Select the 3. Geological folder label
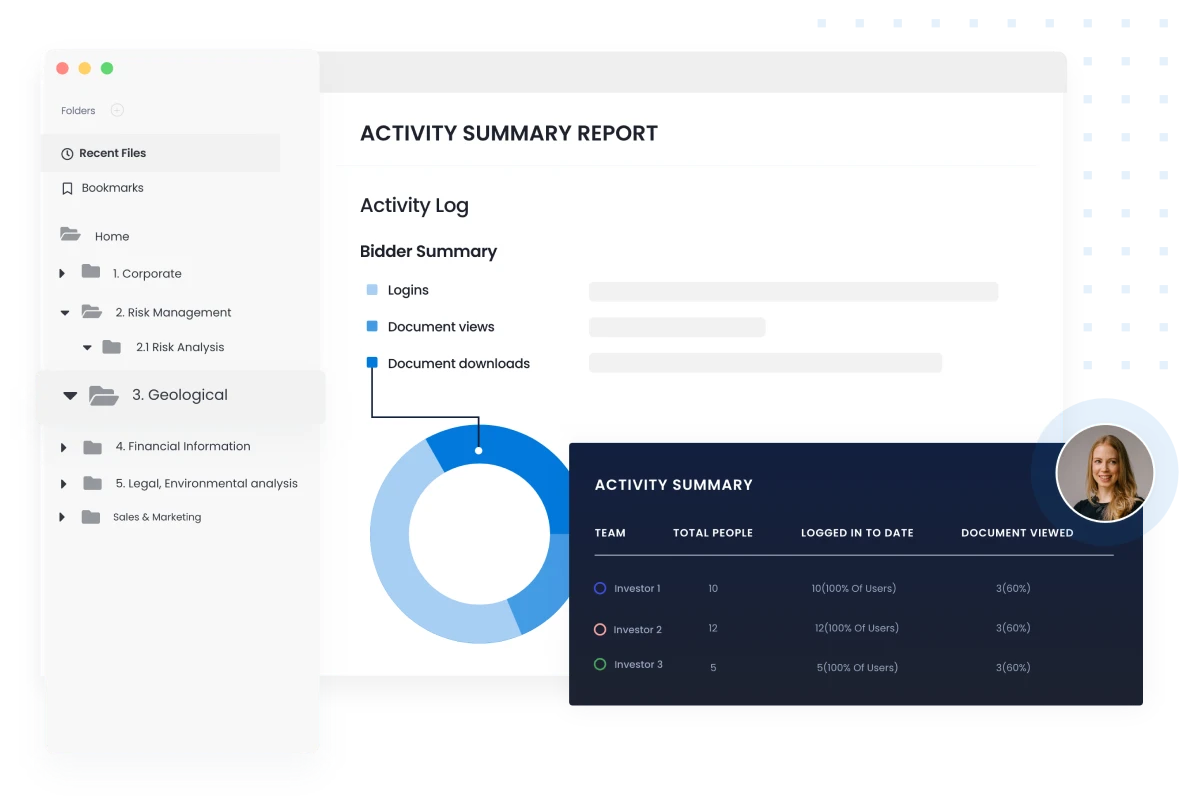The height and width of the screenshot is (800, 1186). click(x=179, y=395)
